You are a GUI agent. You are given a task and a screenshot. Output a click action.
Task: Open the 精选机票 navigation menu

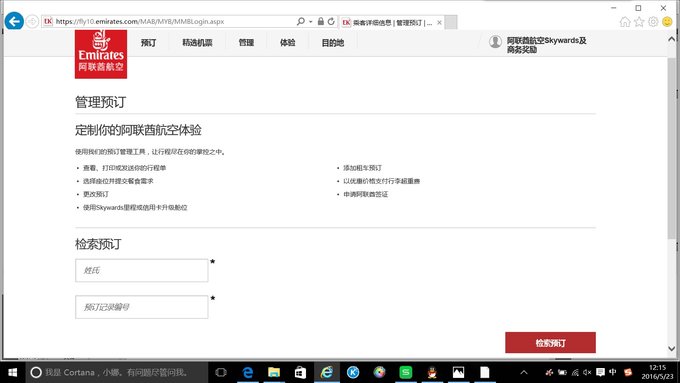coord(197,43)
